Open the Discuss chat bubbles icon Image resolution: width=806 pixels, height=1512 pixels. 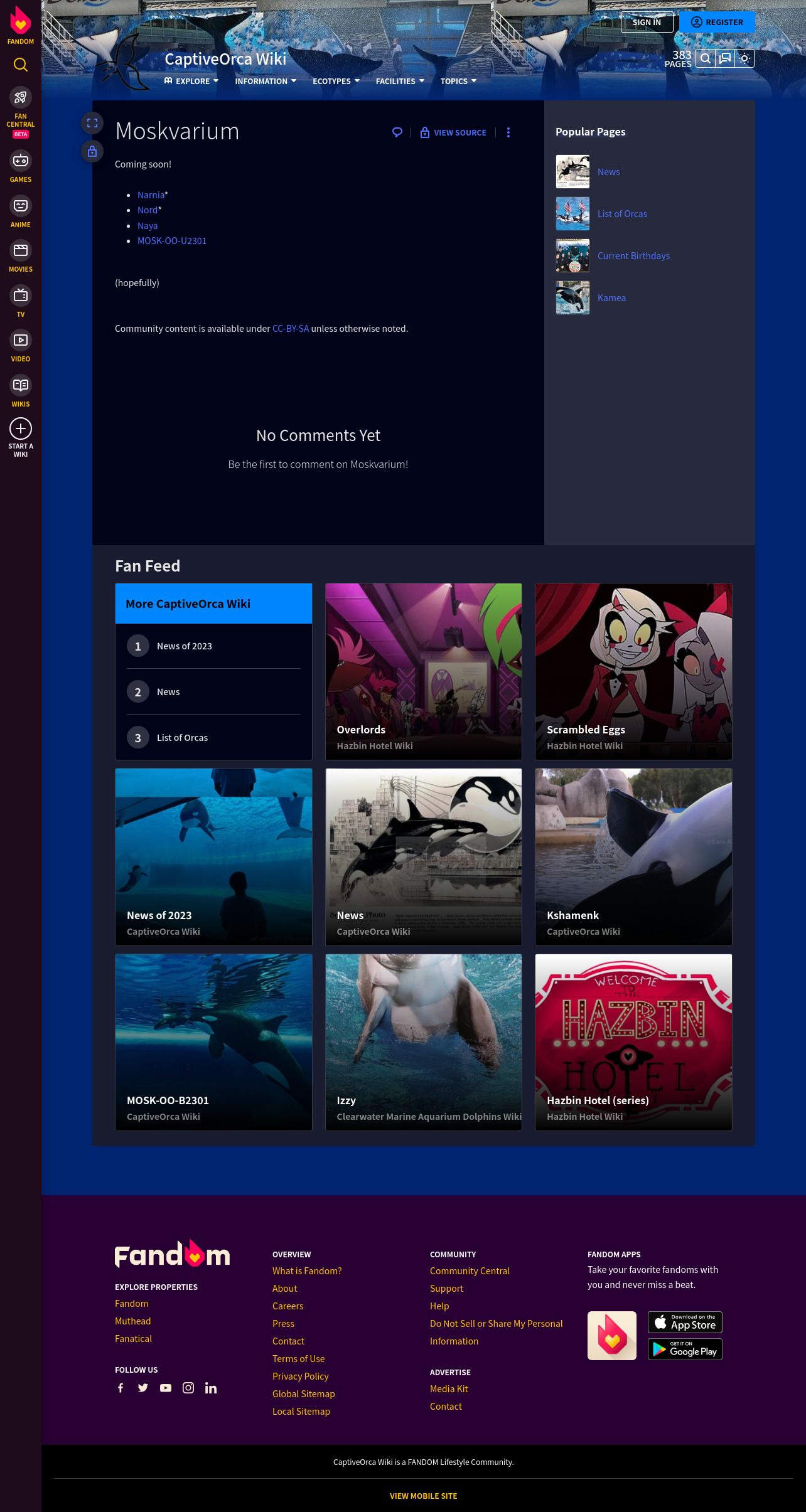pyautogui.click(x=725, y=58)
